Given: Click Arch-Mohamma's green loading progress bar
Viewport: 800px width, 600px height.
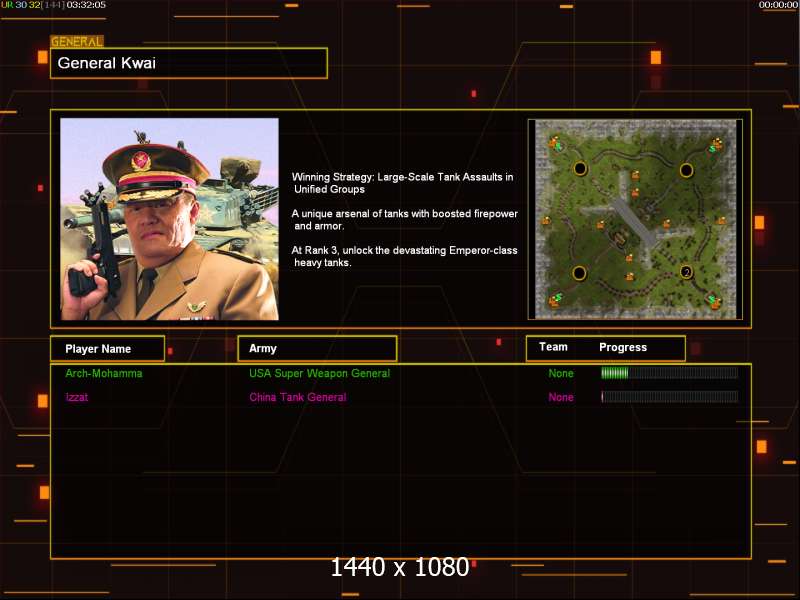Looking at the screenshot, I should [x=669, y=373].
